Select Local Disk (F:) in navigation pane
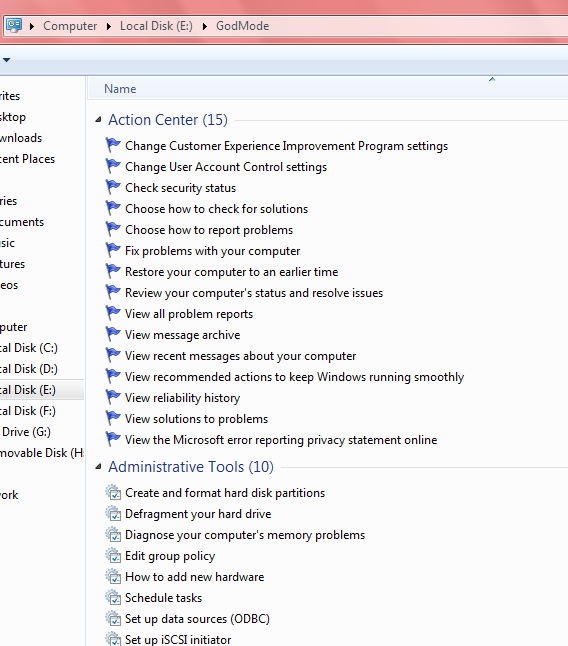 [28, 411]
